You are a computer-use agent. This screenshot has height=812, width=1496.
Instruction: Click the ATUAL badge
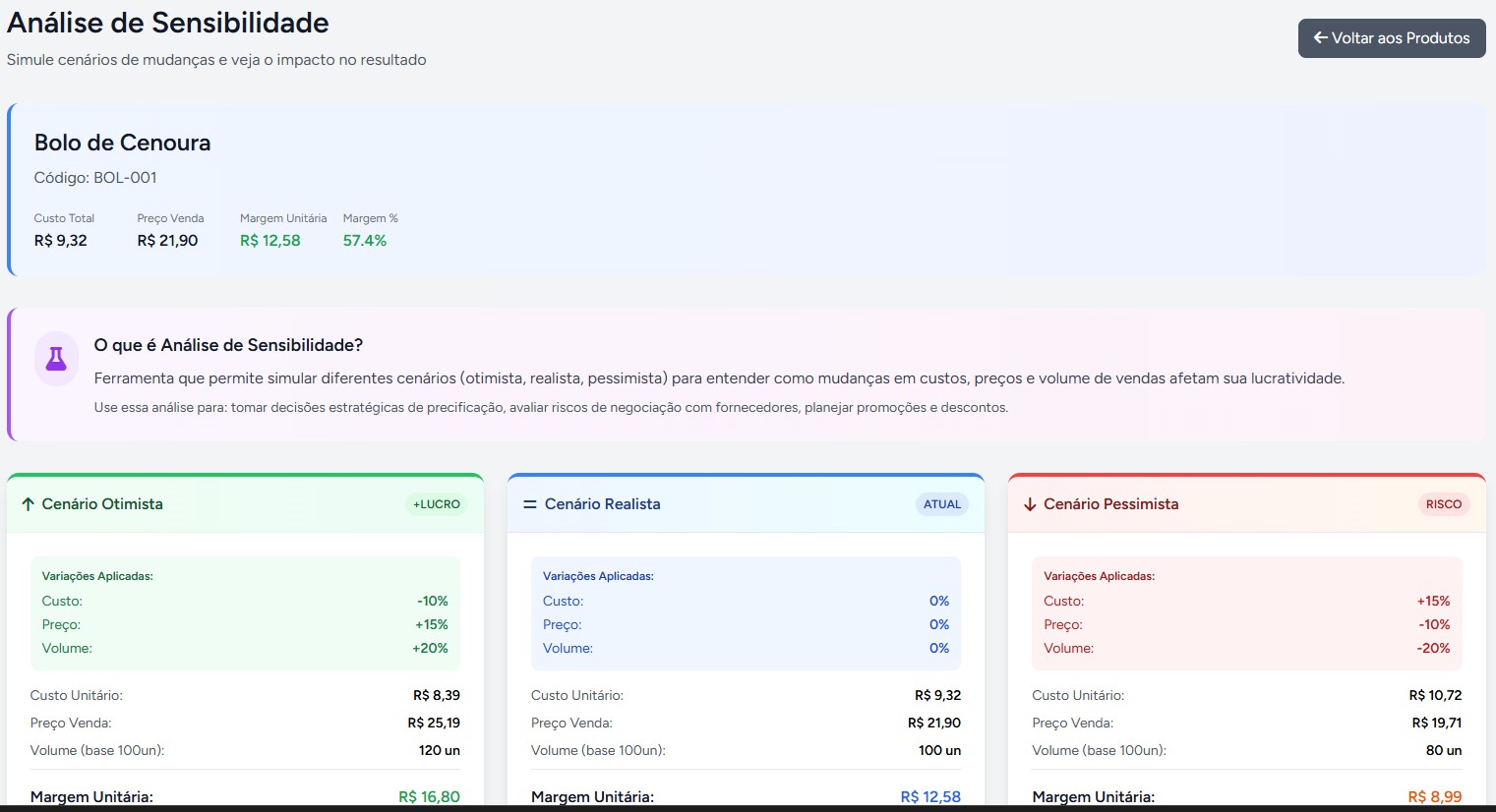tap(941, 504)
